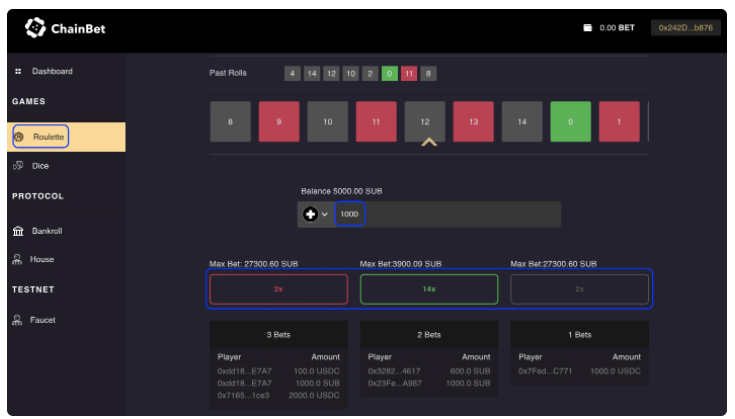Screen dimensions: 735x419
Task: Click the House icon in sidebar
Action: (18, 259)
